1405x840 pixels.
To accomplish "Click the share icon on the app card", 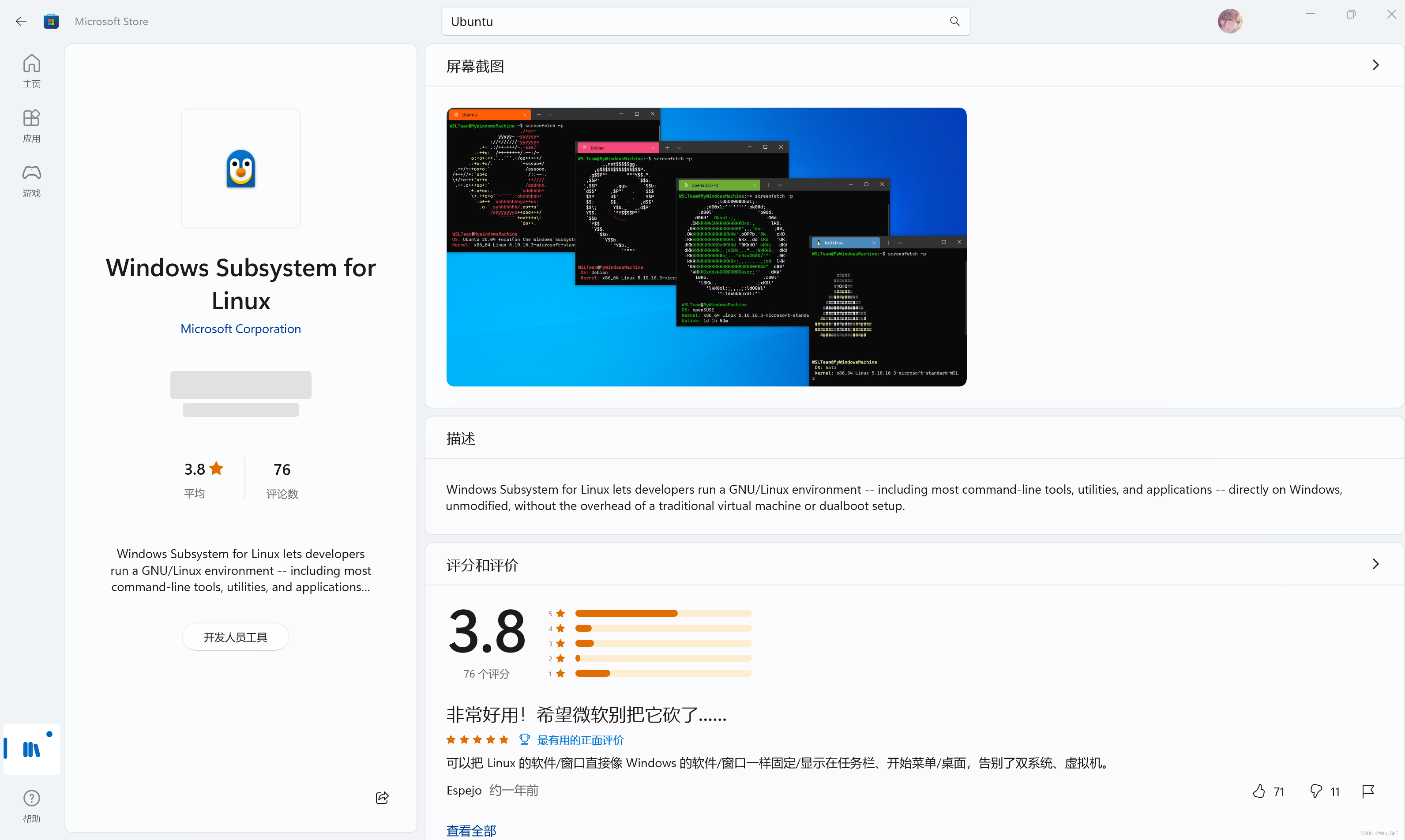I will click(x=382, y=798).
